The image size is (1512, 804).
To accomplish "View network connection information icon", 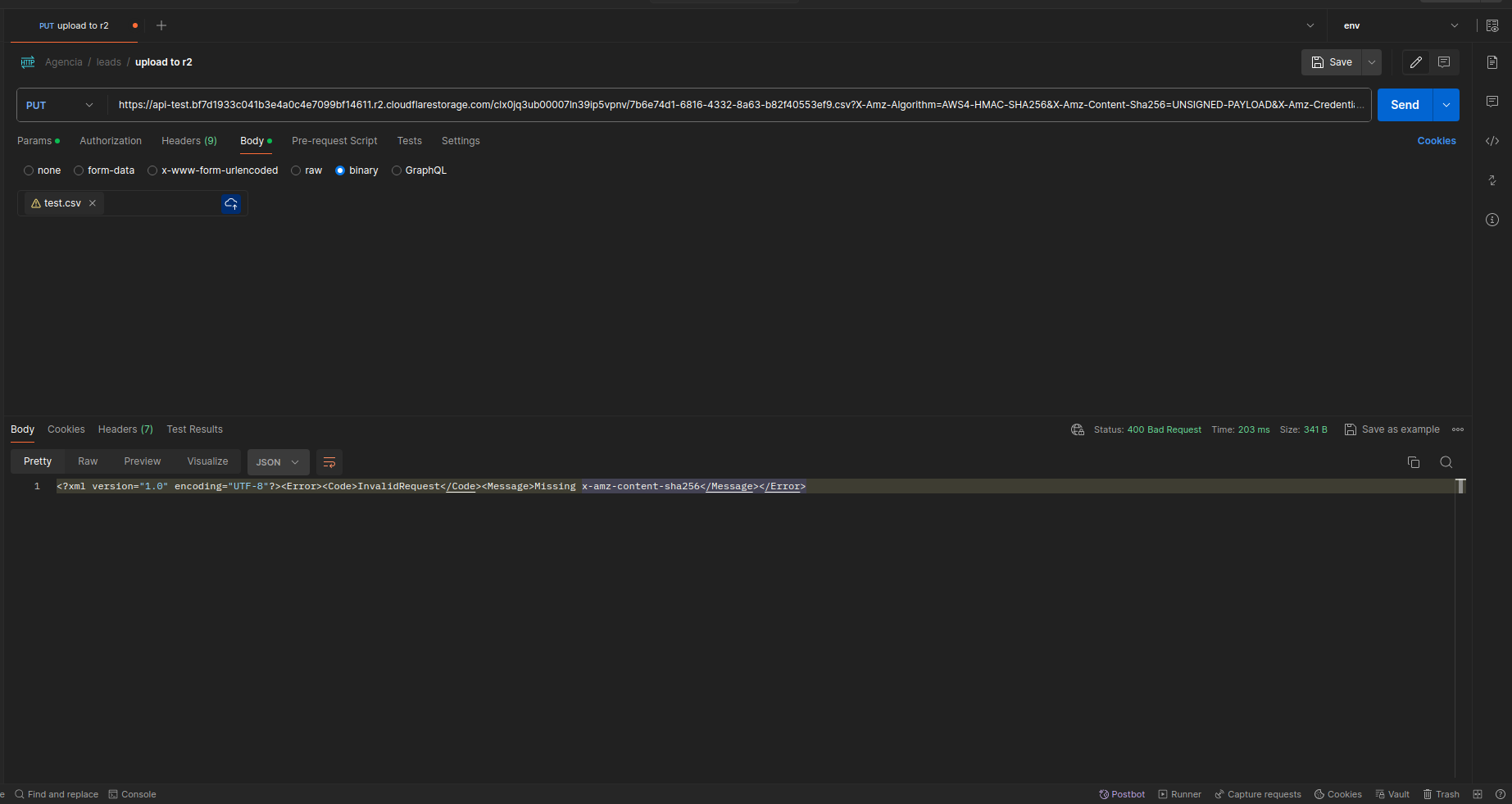I will (1076, 429).
